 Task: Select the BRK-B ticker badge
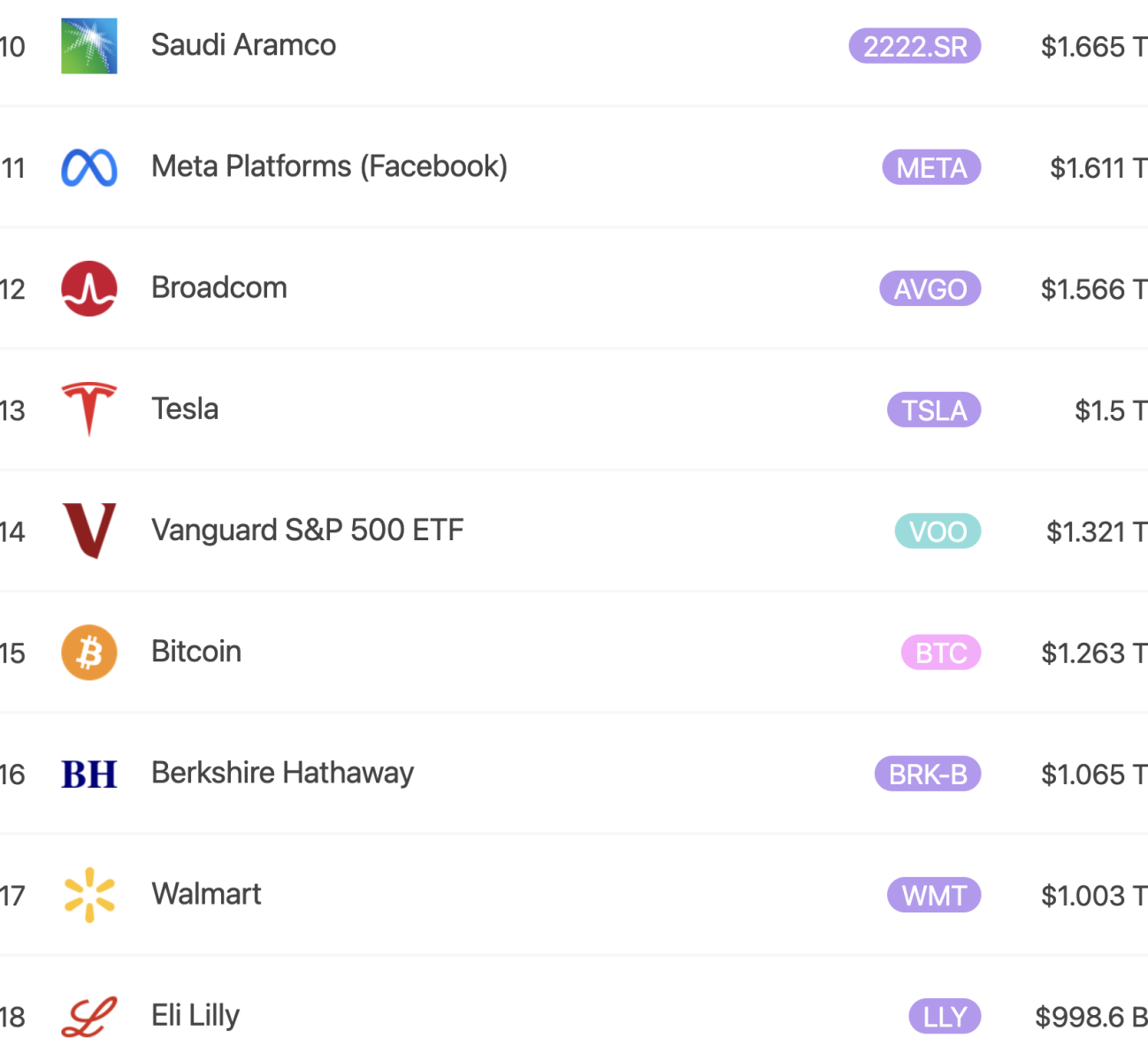(928, 775)
